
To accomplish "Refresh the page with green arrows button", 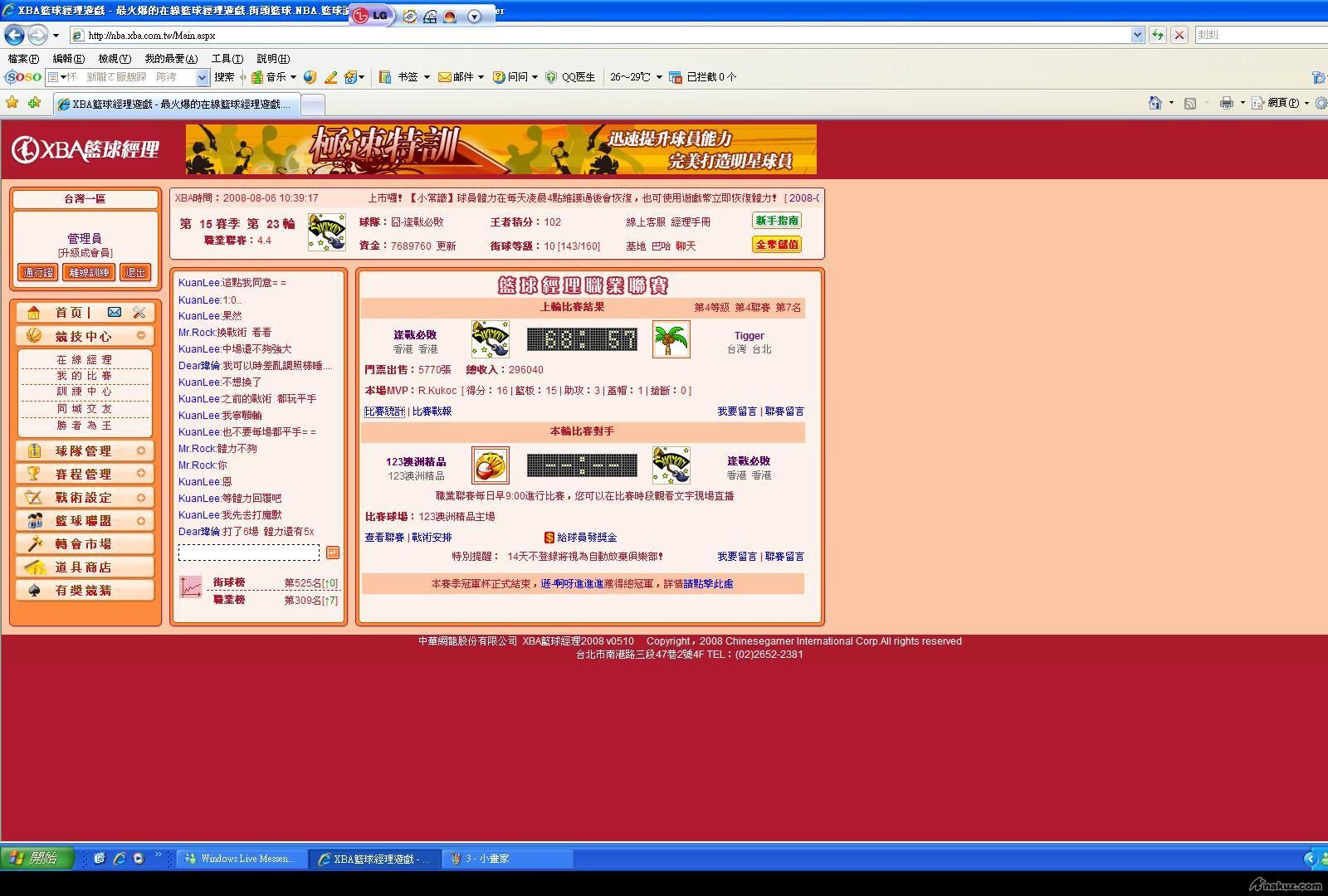I will point(1158,35).
